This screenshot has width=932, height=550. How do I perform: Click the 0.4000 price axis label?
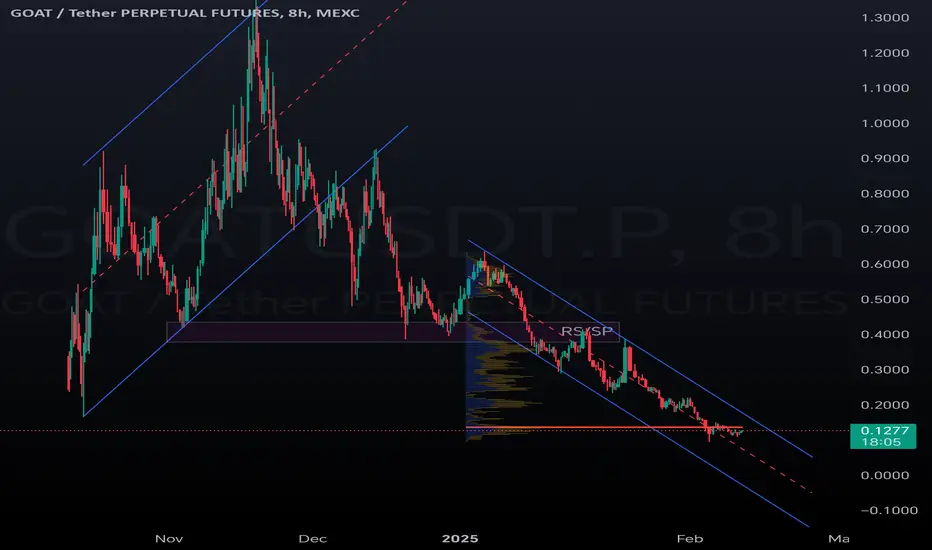point(885,334)
